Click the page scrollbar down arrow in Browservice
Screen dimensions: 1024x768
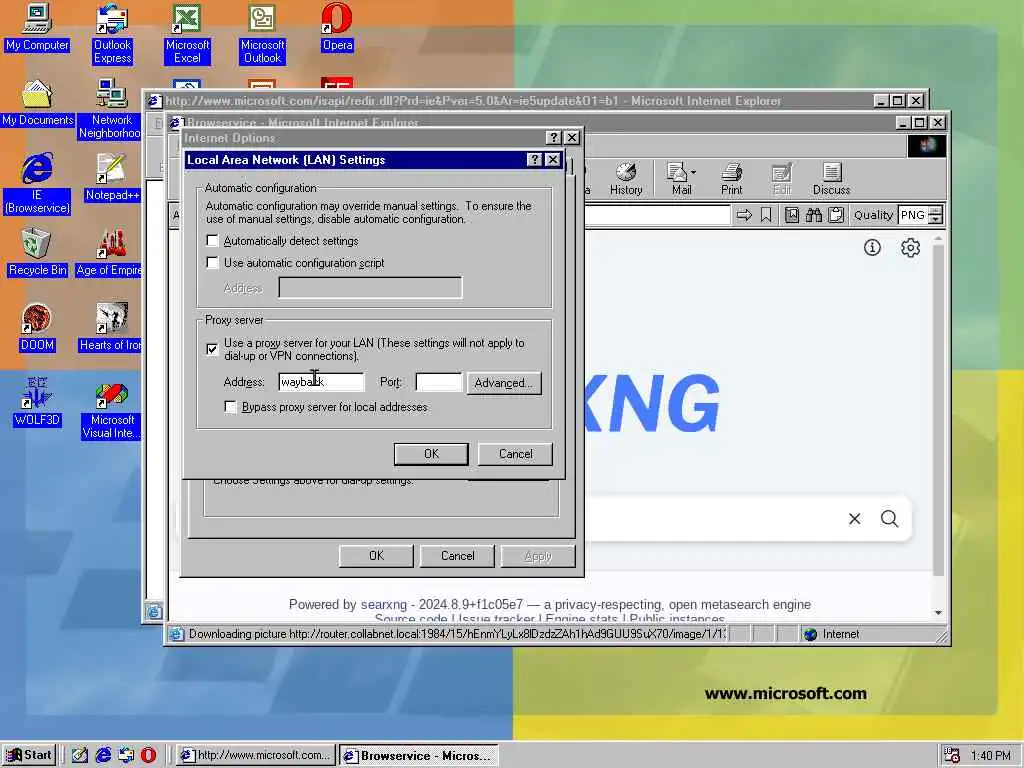938,613
